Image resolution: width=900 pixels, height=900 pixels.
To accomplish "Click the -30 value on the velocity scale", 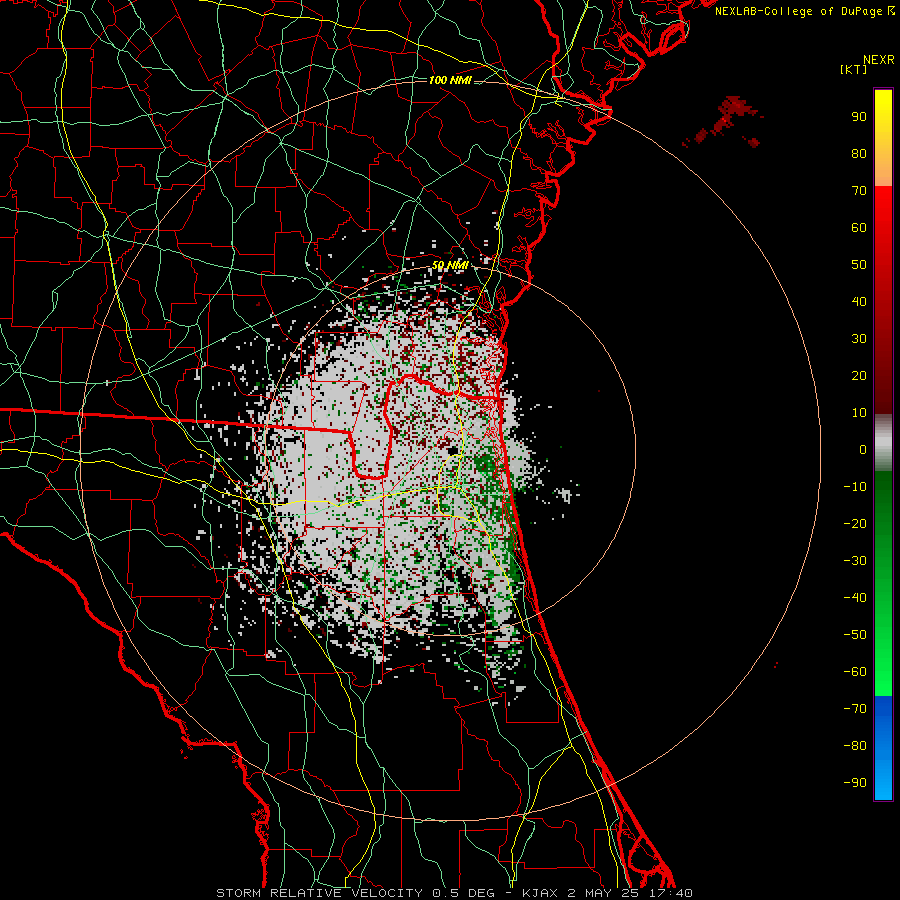I will pos(855,561).
